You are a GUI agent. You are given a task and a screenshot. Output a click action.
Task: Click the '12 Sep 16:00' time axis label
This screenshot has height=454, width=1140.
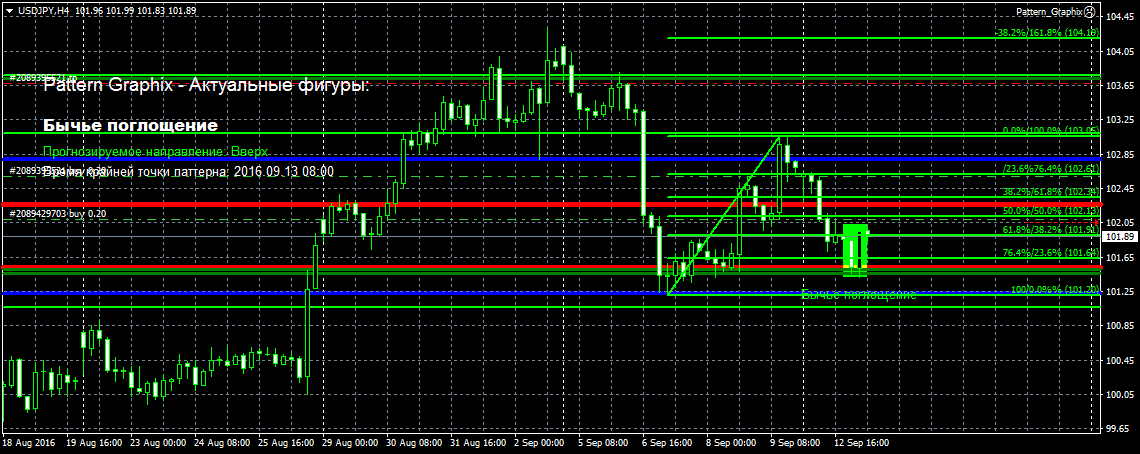[x=862, y=442]
